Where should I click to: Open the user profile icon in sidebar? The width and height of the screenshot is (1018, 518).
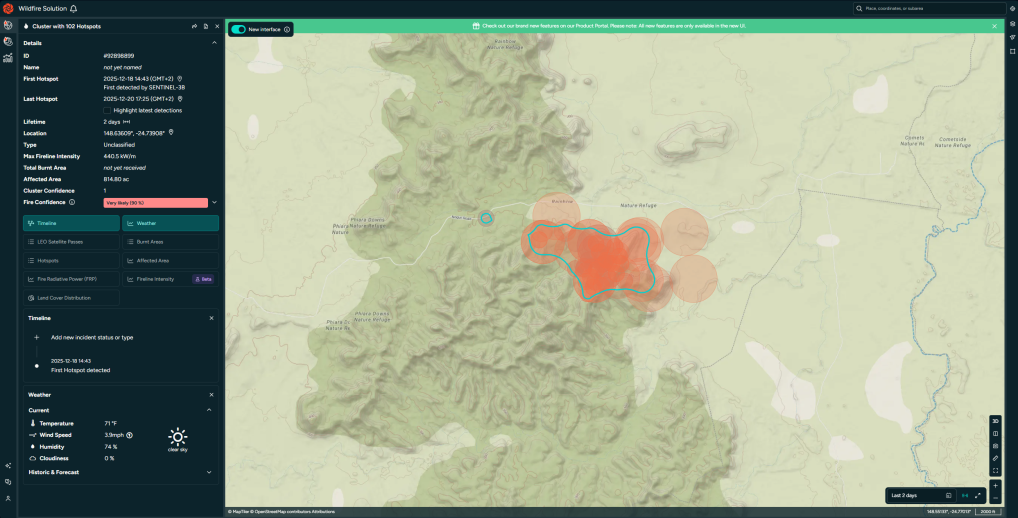tap(8, 498)
